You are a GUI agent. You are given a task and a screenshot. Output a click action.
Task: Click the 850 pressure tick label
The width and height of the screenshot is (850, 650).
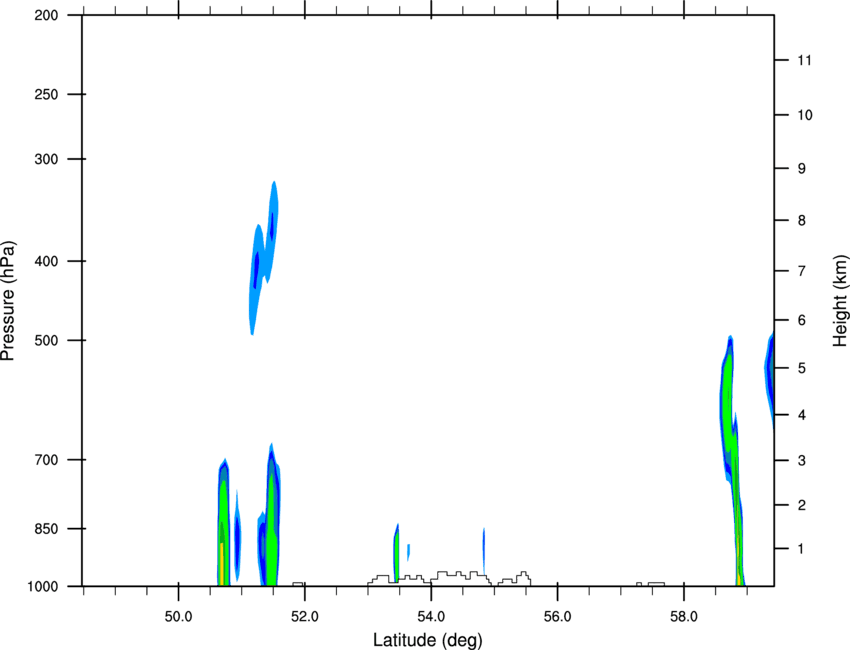tap(46, 529)
